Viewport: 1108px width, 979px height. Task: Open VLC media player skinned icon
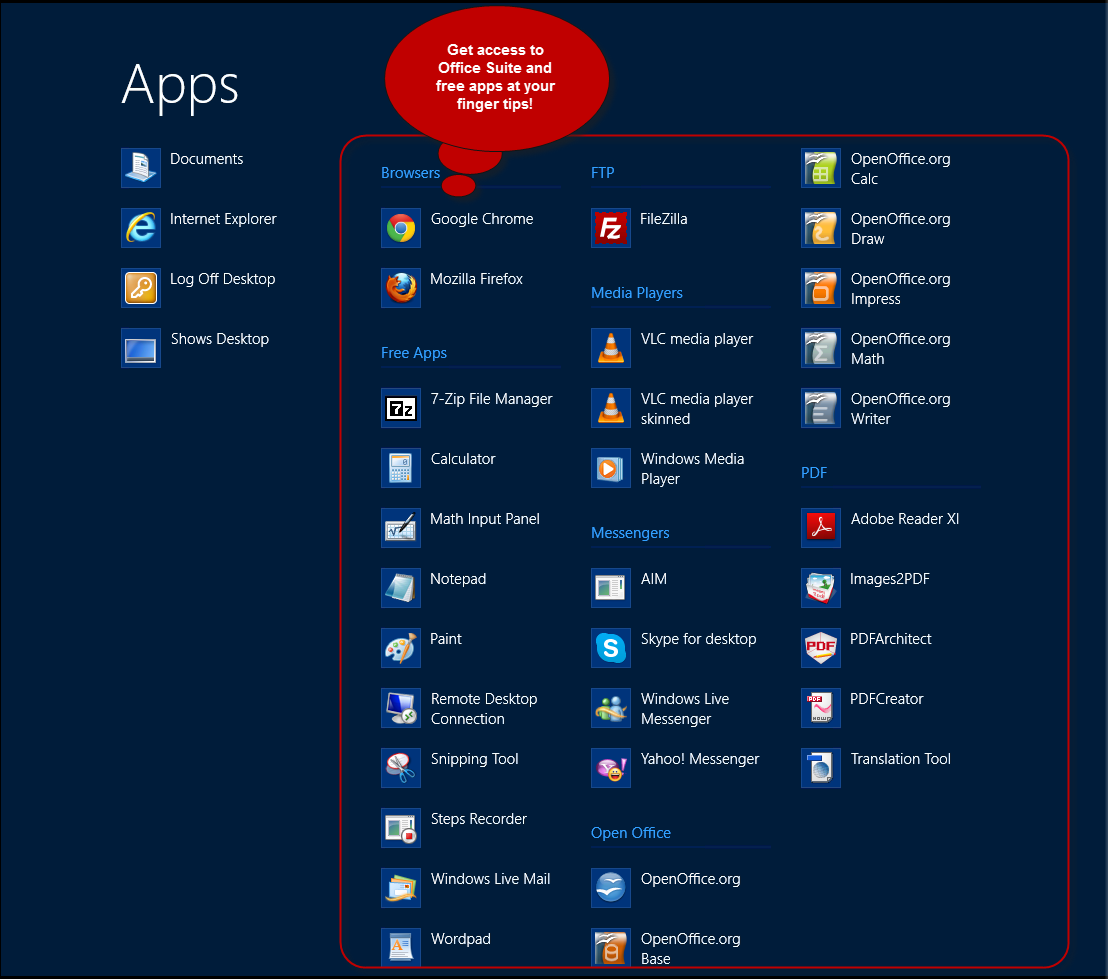tap(611, 409)
